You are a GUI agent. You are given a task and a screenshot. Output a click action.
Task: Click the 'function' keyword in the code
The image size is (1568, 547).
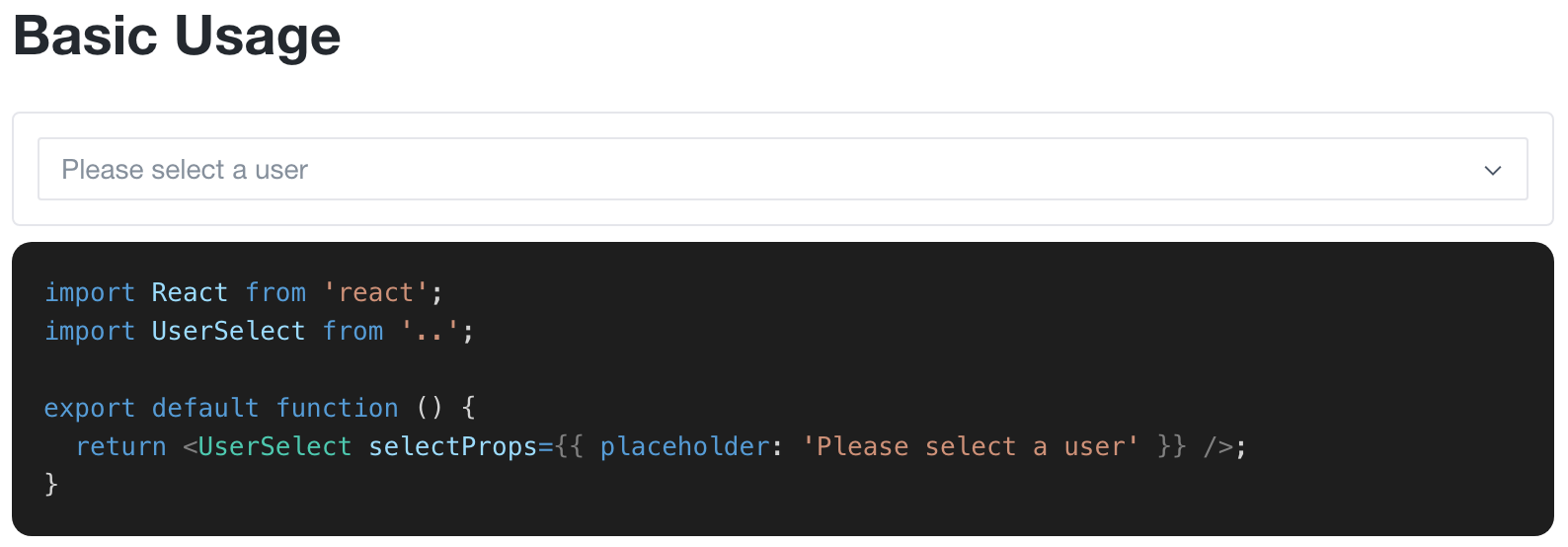click(337, 409)
